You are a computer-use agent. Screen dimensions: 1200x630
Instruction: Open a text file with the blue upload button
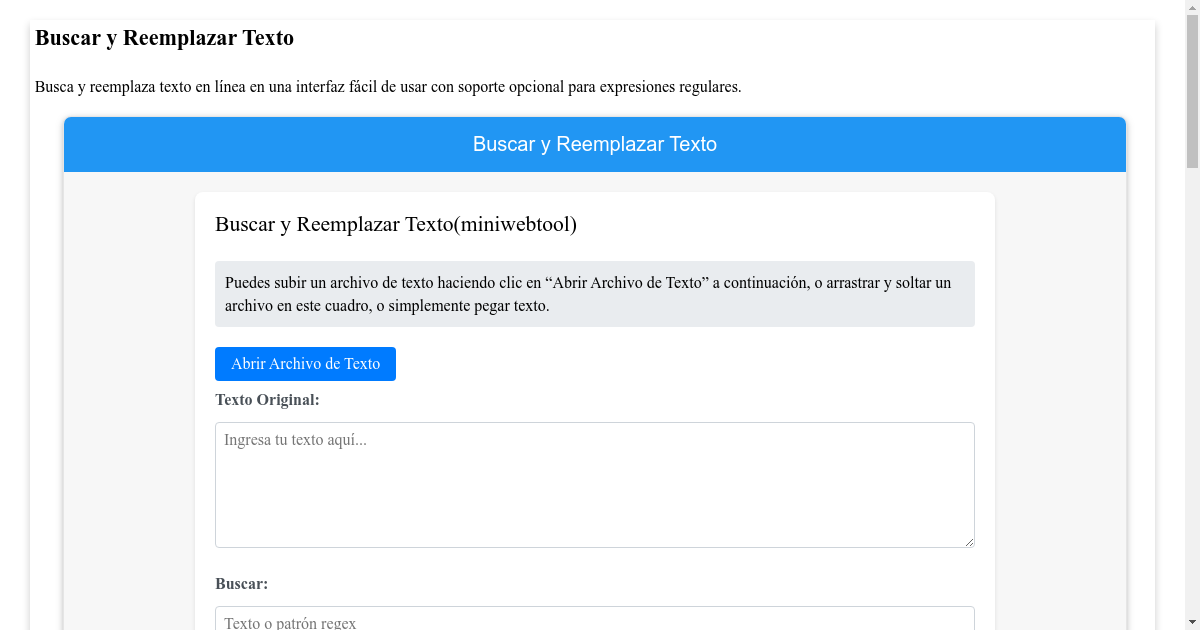(305, 363)
